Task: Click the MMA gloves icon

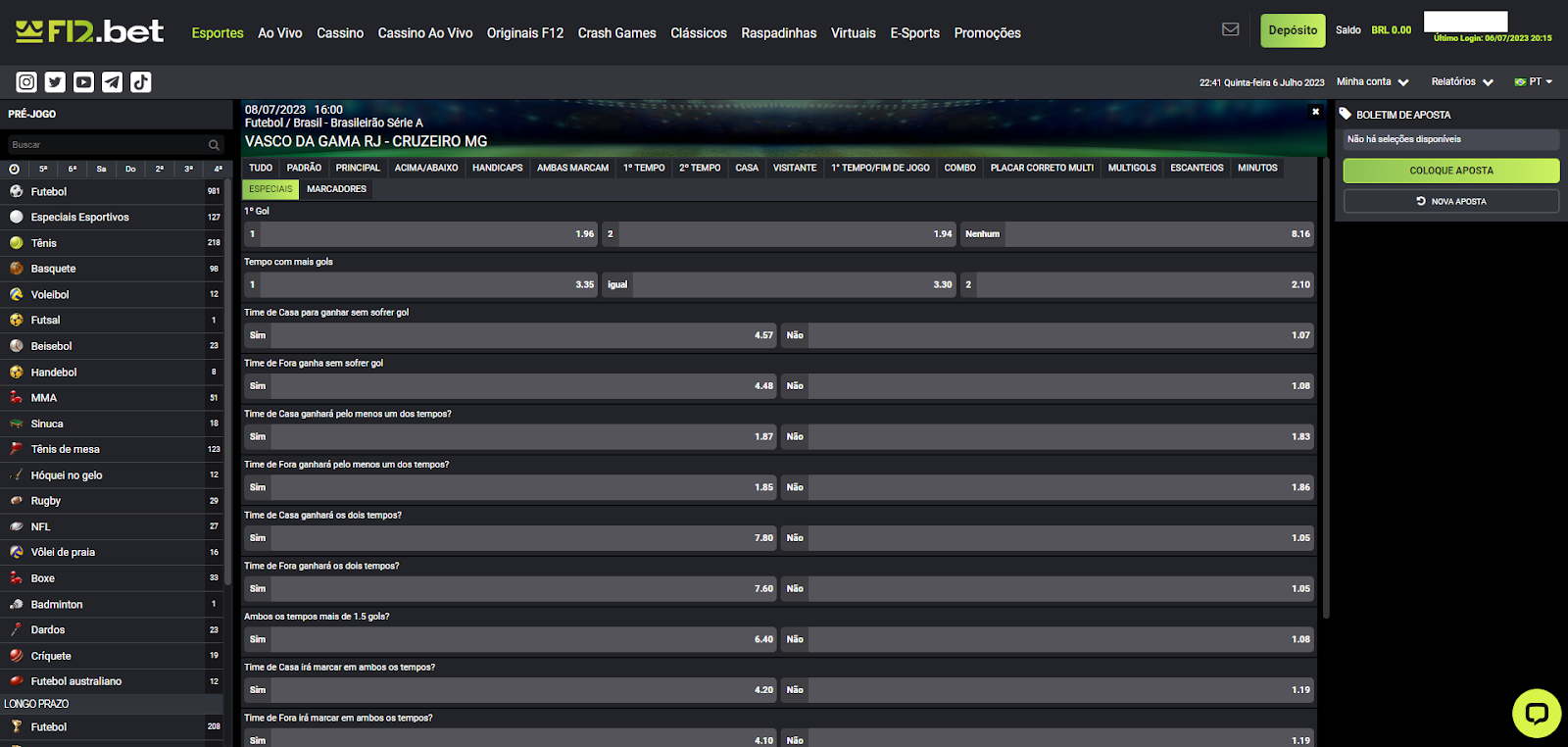Action: pyautogui.click(x=16, y=397)
